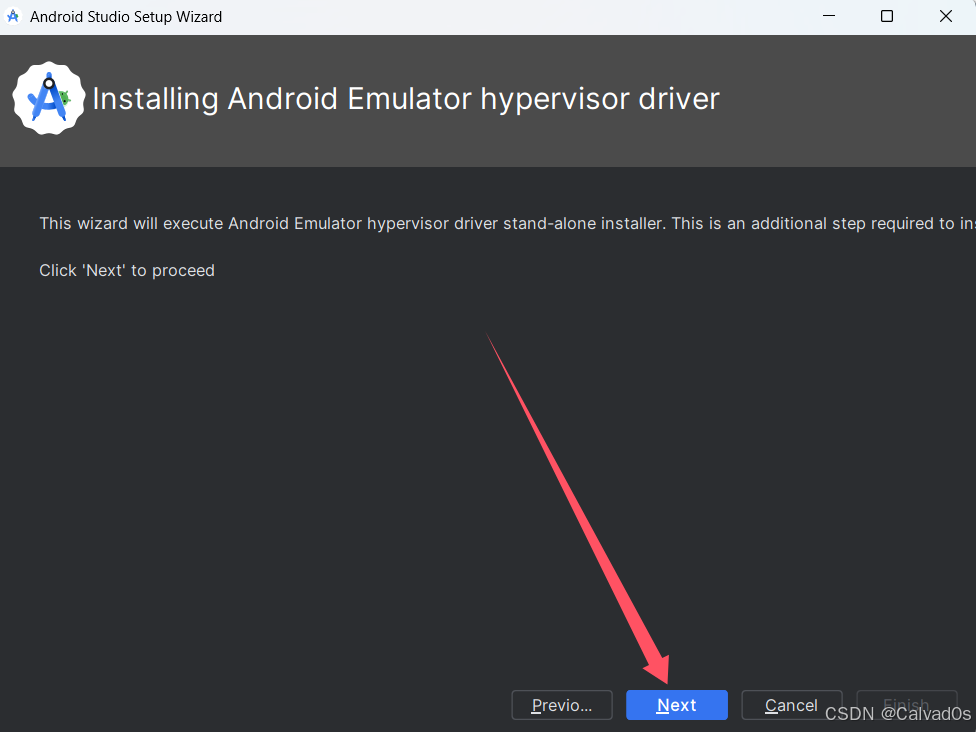Image resolution: width=976 pixels, height=732 pixels.
Task: Click the Next button to proceed
Action: point(677,705)
